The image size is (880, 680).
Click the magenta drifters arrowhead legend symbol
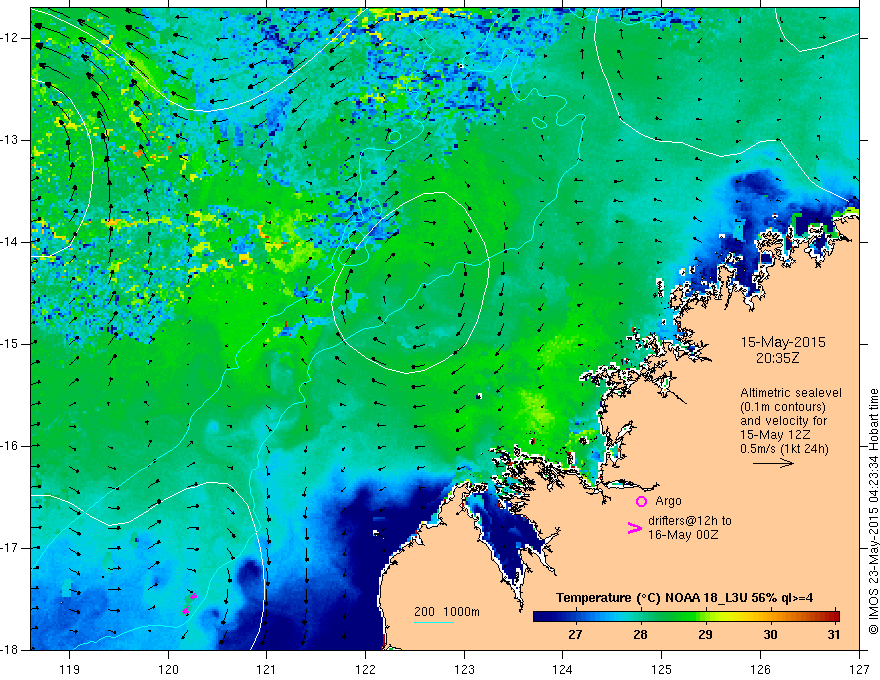(x=634, y=528)
